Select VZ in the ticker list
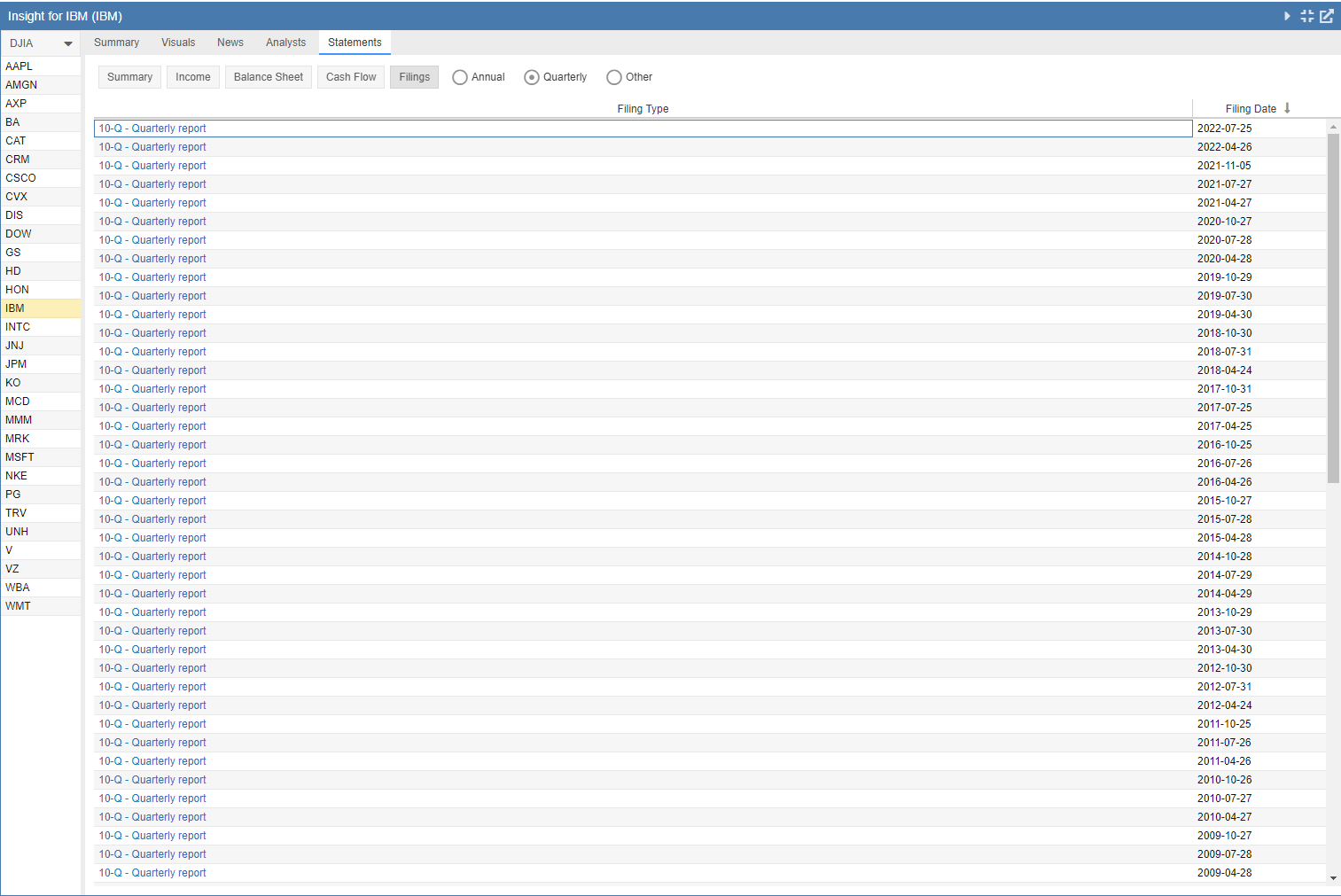Viewport: 1341px width, 896px height. [x=41, y=569]
